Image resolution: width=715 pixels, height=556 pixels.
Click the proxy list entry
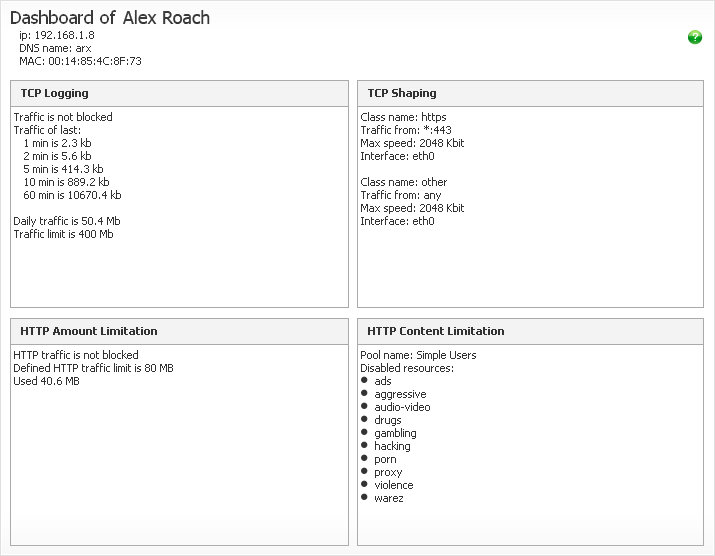[x=388, y=473]
